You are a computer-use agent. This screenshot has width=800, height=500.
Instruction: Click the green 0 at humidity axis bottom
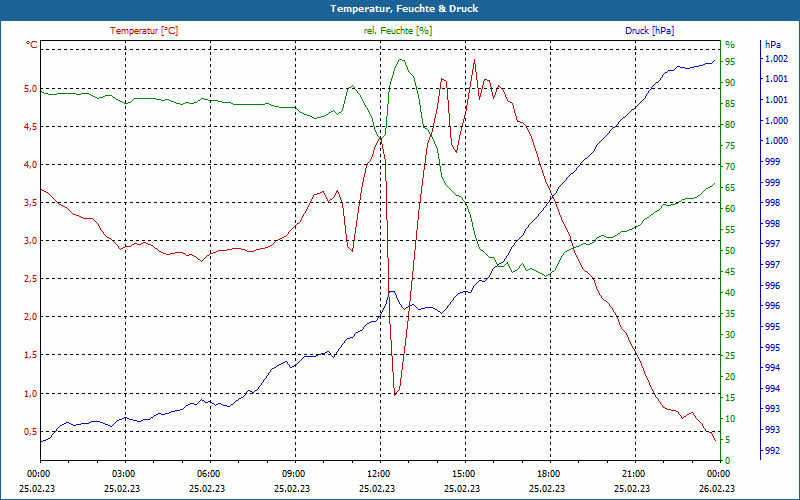(728, 460)
